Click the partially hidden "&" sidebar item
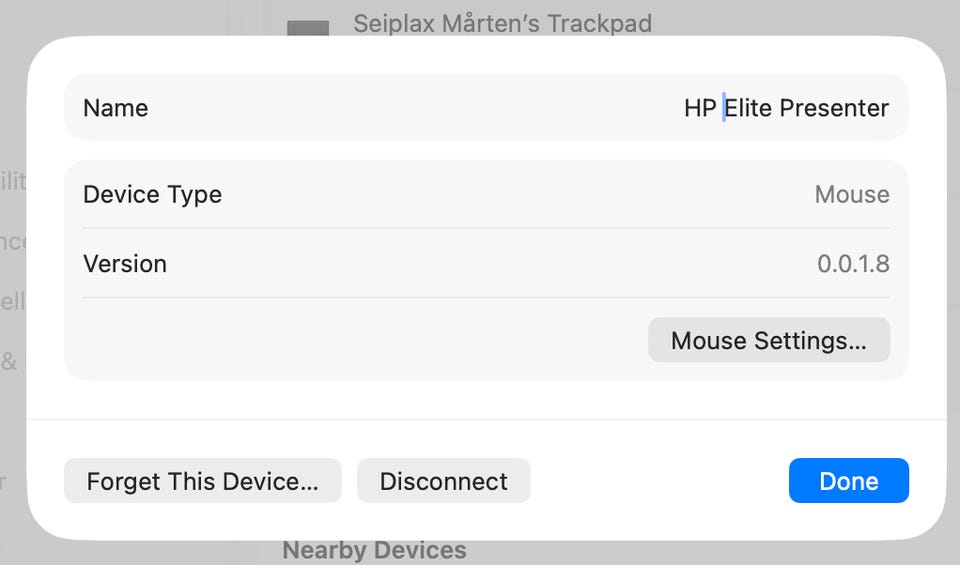Image resolution: width=960 pixels, height=565 pixels. point(9,361)
